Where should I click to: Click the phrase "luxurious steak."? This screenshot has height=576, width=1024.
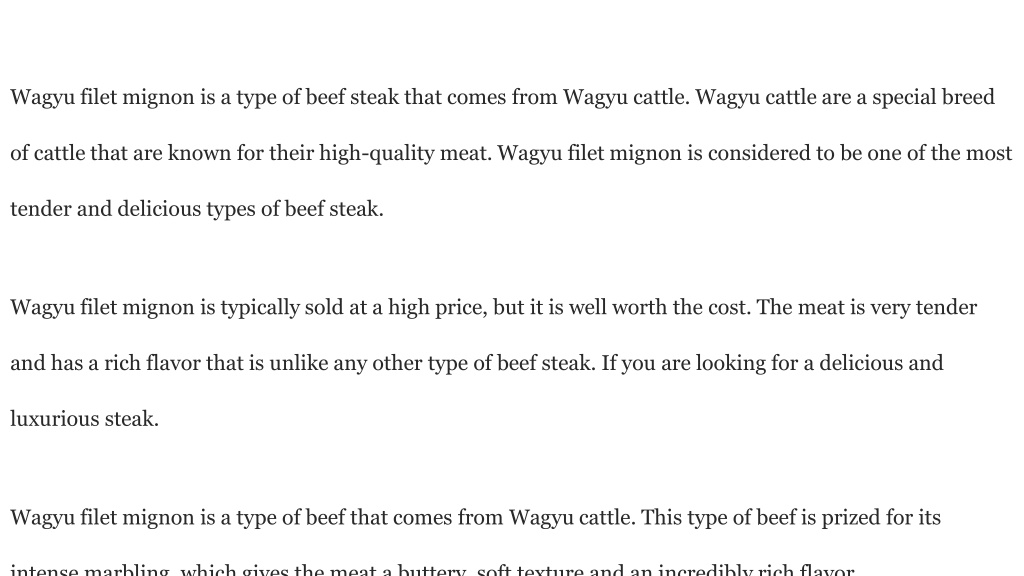click(84, 419)
